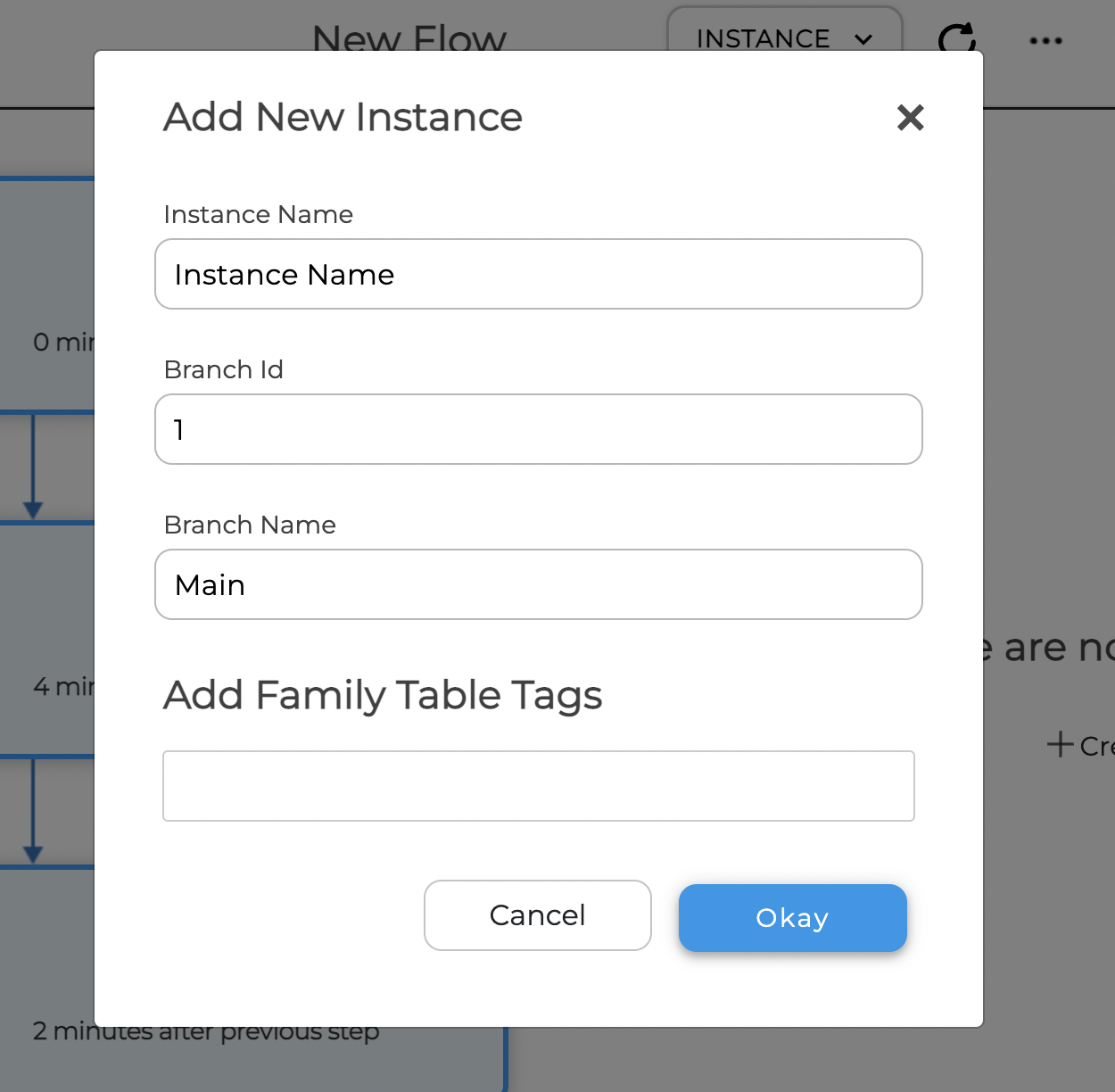The image size is (1115, 1092).
Task: Click the Branch Id input field
Action: (x=539, y=429)
